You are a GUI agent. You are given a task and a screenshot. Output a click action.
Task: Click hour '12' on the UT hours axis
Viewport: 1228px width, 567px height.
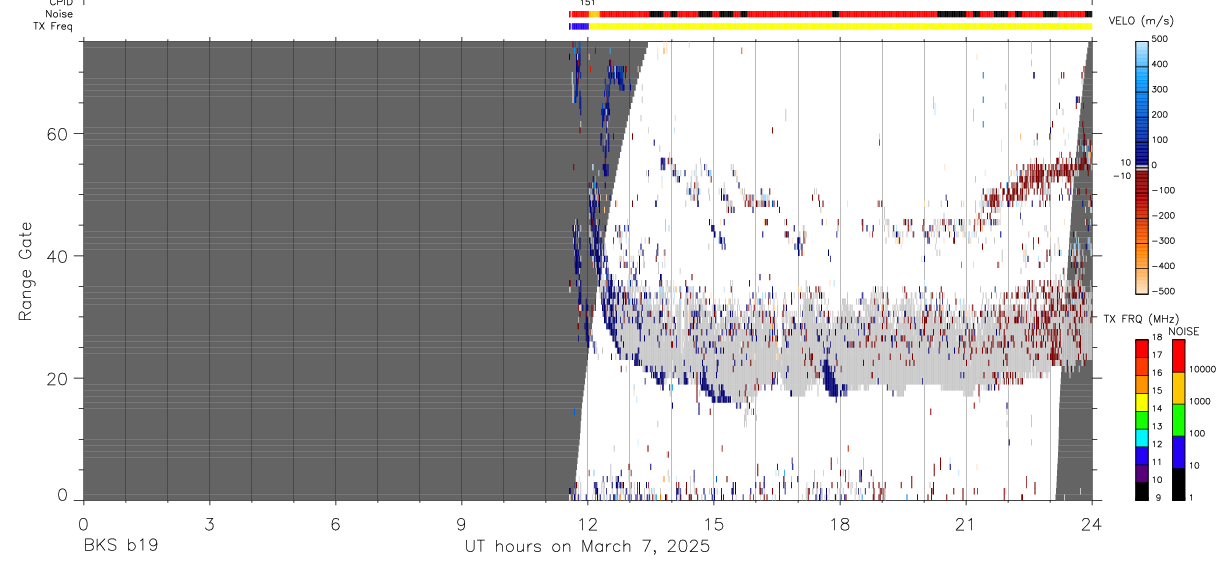pos(587,524)
